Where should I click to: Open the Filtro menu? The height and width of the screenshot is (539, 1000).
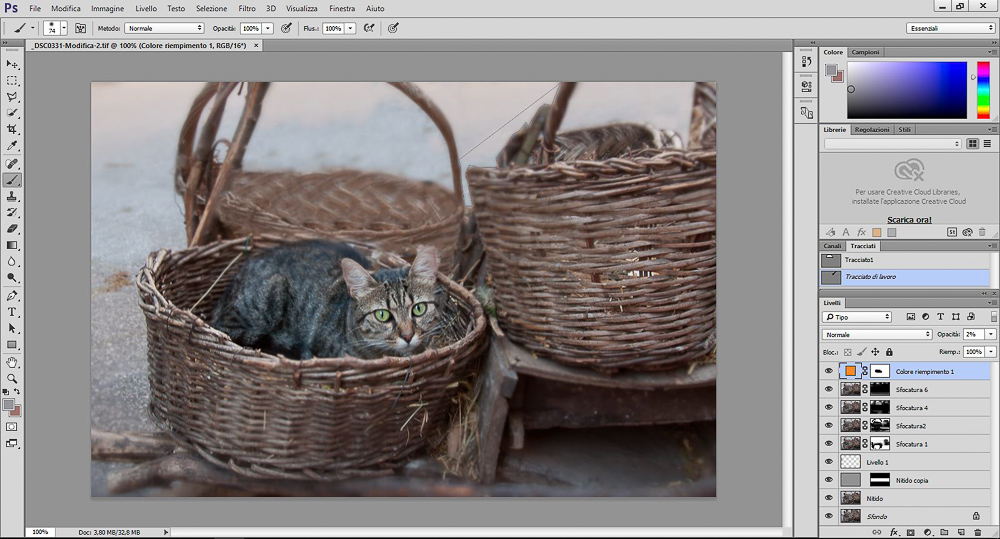coord(247,8)
